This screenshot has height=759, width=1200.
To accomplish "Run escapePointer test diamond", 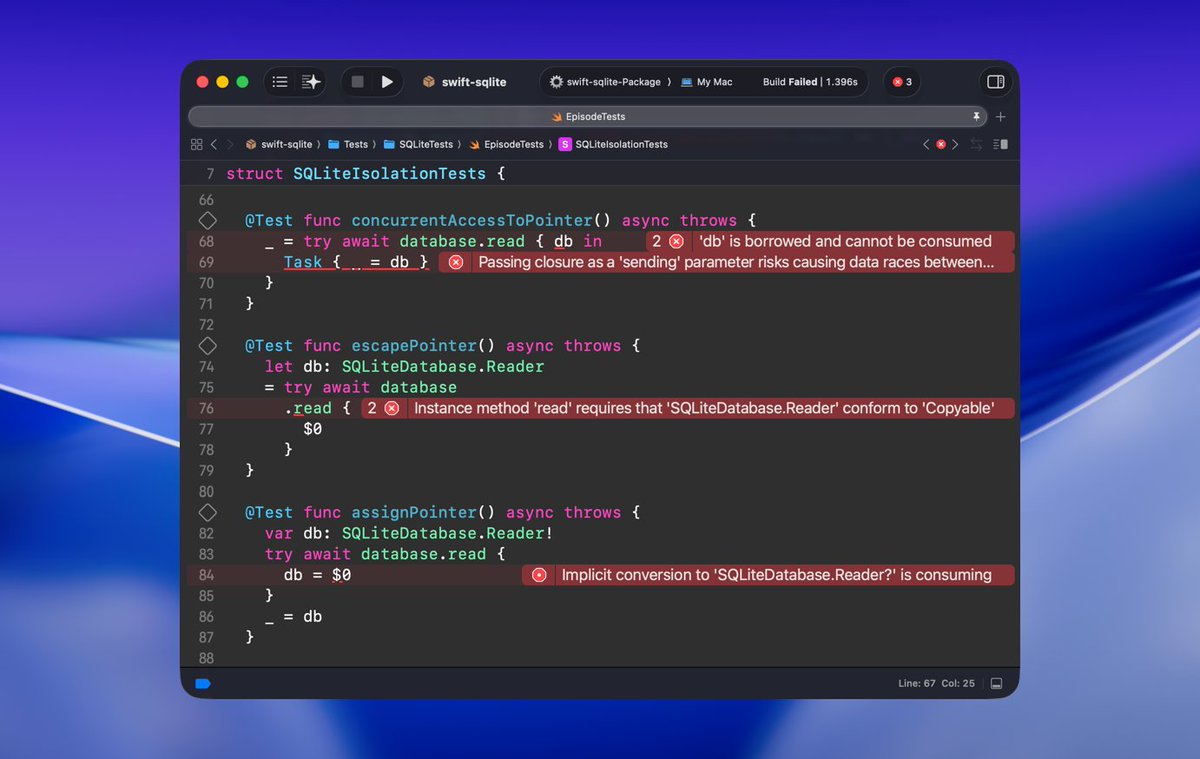I will (x=207, y=345).
